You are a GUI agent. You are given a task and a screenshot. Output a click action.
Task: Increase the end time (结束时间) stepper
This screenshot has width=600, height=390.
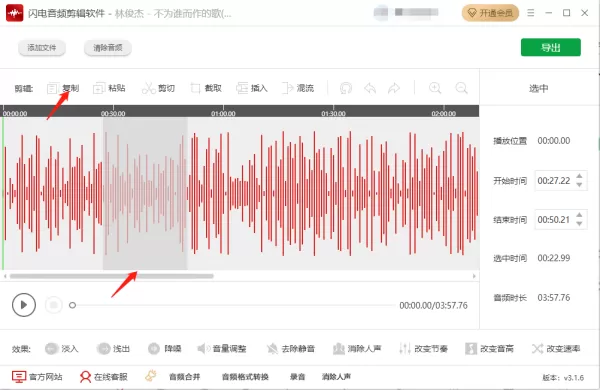(x=579, y=215)
